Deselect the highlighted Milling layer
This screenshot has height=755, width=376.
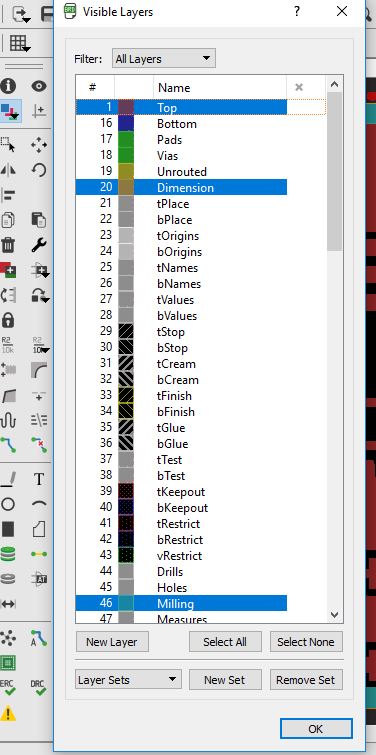click(x=181, y=603)
